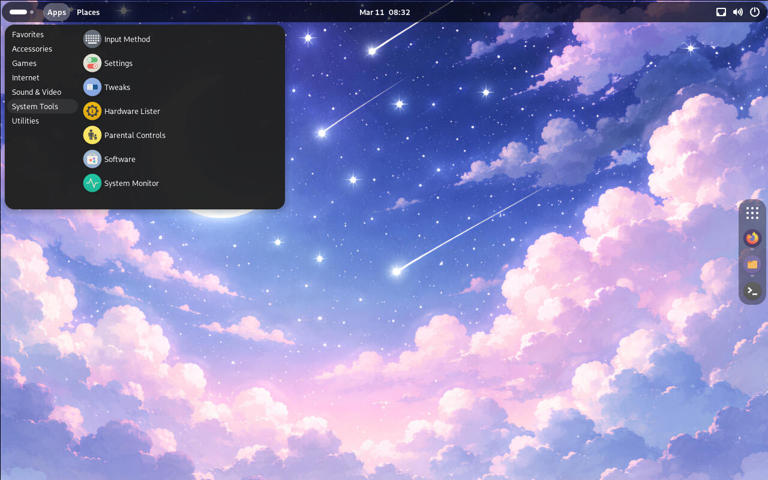Screen dimensions: 768x480
Task: Click the 'Software' label
Action: [120, 159]
